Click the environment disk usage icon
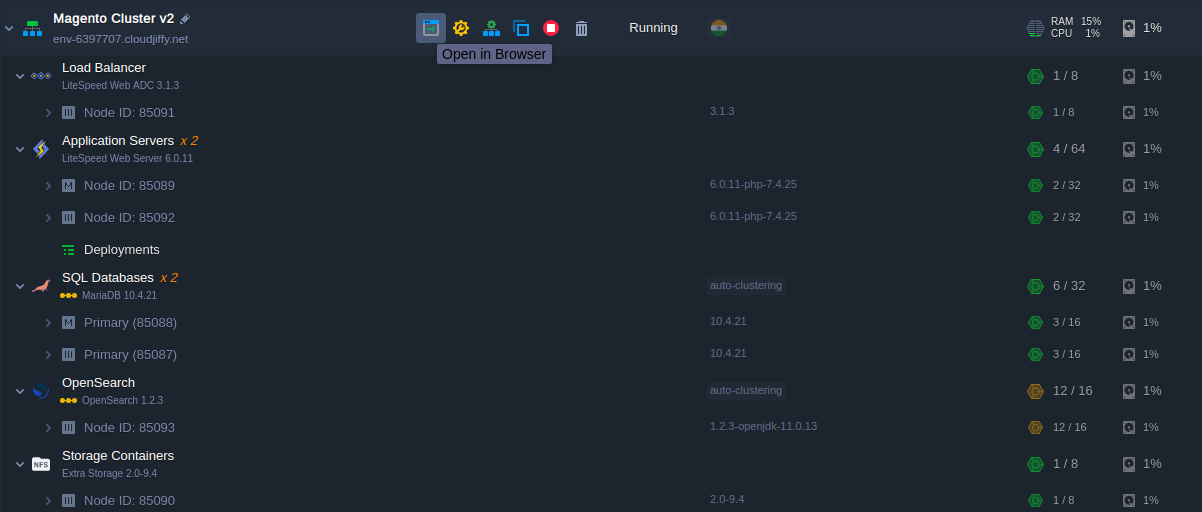 coord(1129,28)
